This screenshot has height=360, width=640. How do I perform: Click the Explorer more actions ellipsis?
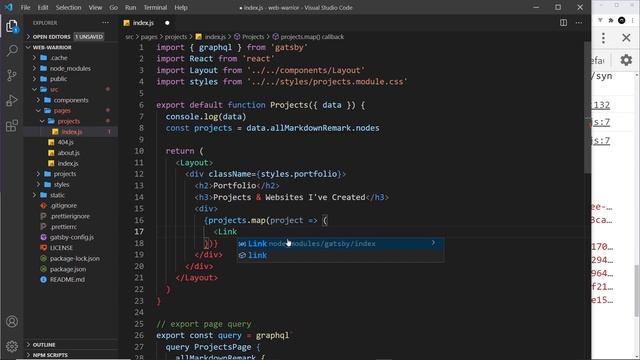(x=106, y=23)
